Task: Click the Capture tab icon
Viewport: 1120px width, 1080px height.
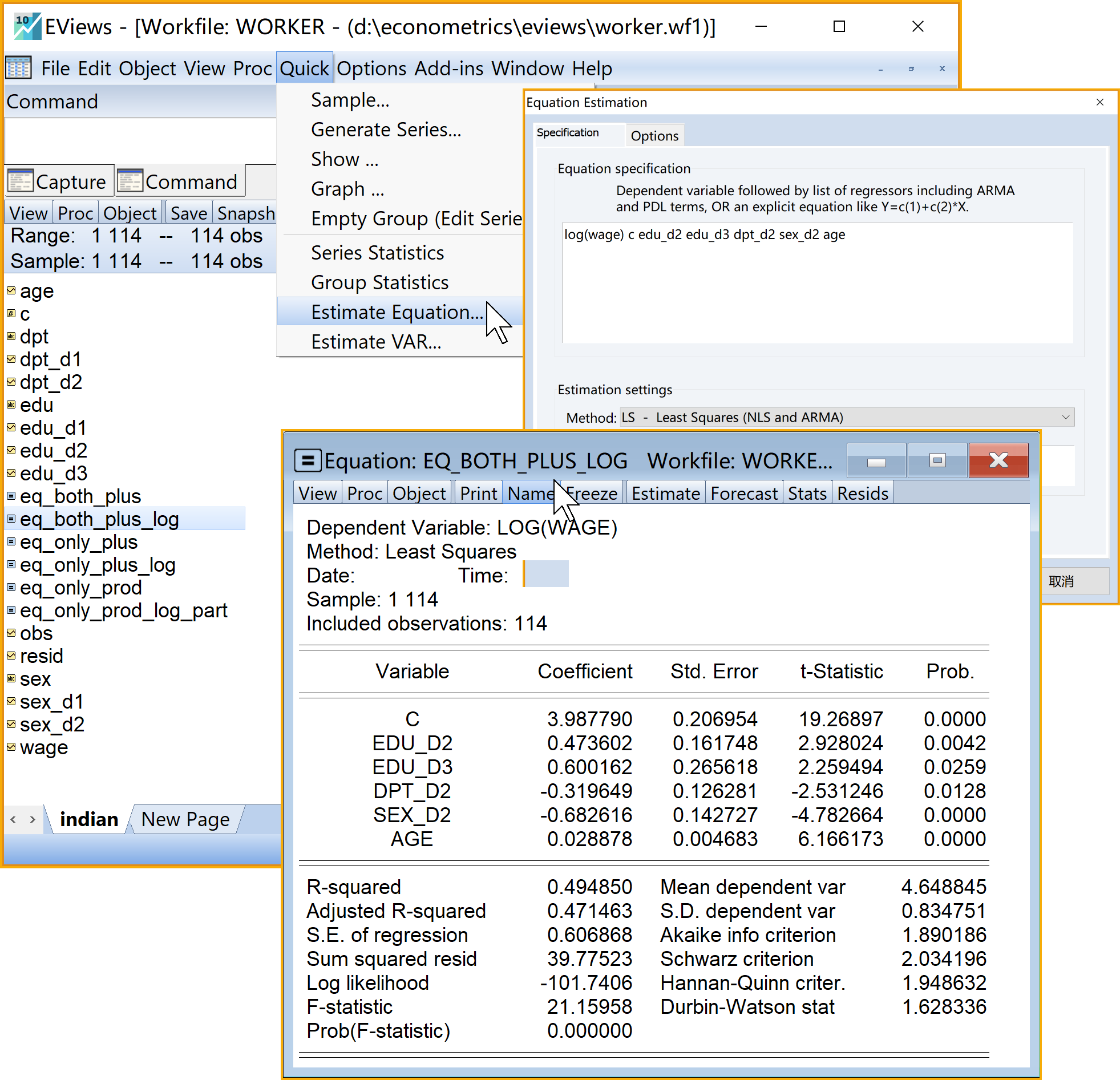Action: click(x=20, y=181)
